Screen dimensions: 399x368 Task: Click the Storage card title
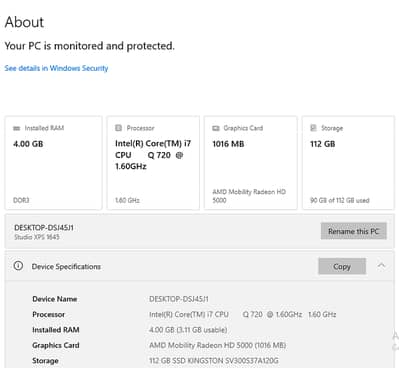332,128
